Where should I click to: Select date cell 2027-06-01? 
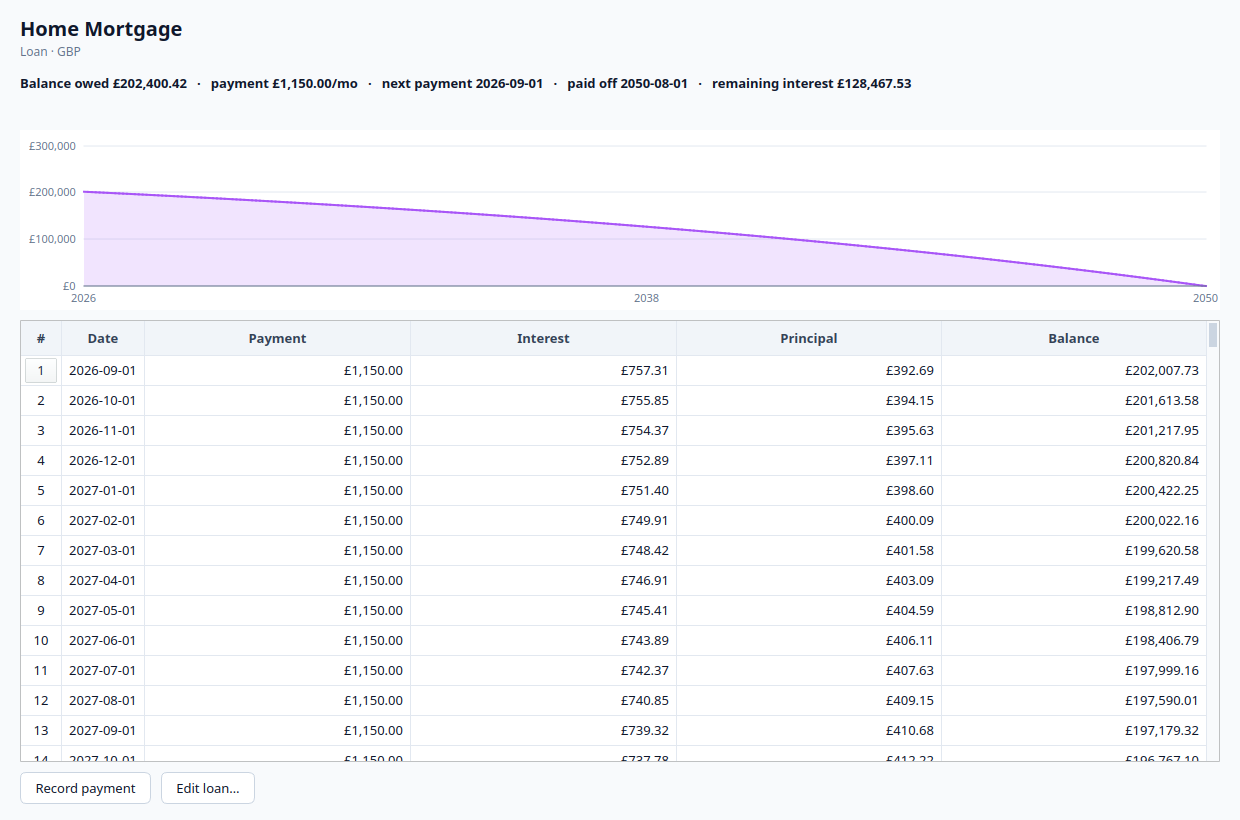point(103,641)
